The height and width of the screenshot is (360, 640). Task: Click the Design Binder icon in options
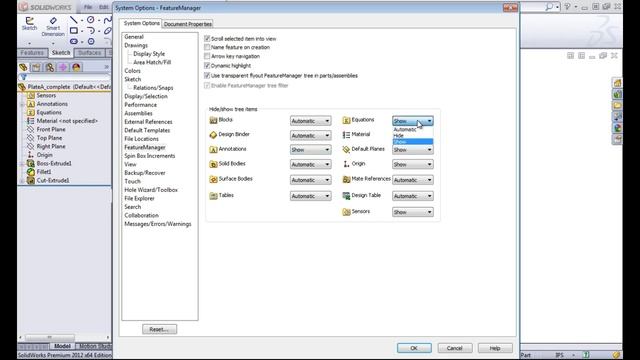point(213,135)
